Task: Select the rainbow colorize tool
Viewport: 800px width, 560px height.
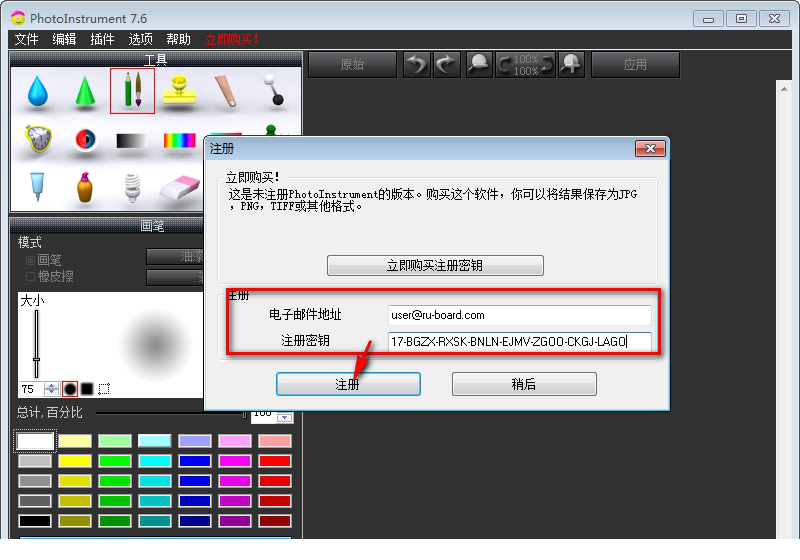Action: click(180, 140)
